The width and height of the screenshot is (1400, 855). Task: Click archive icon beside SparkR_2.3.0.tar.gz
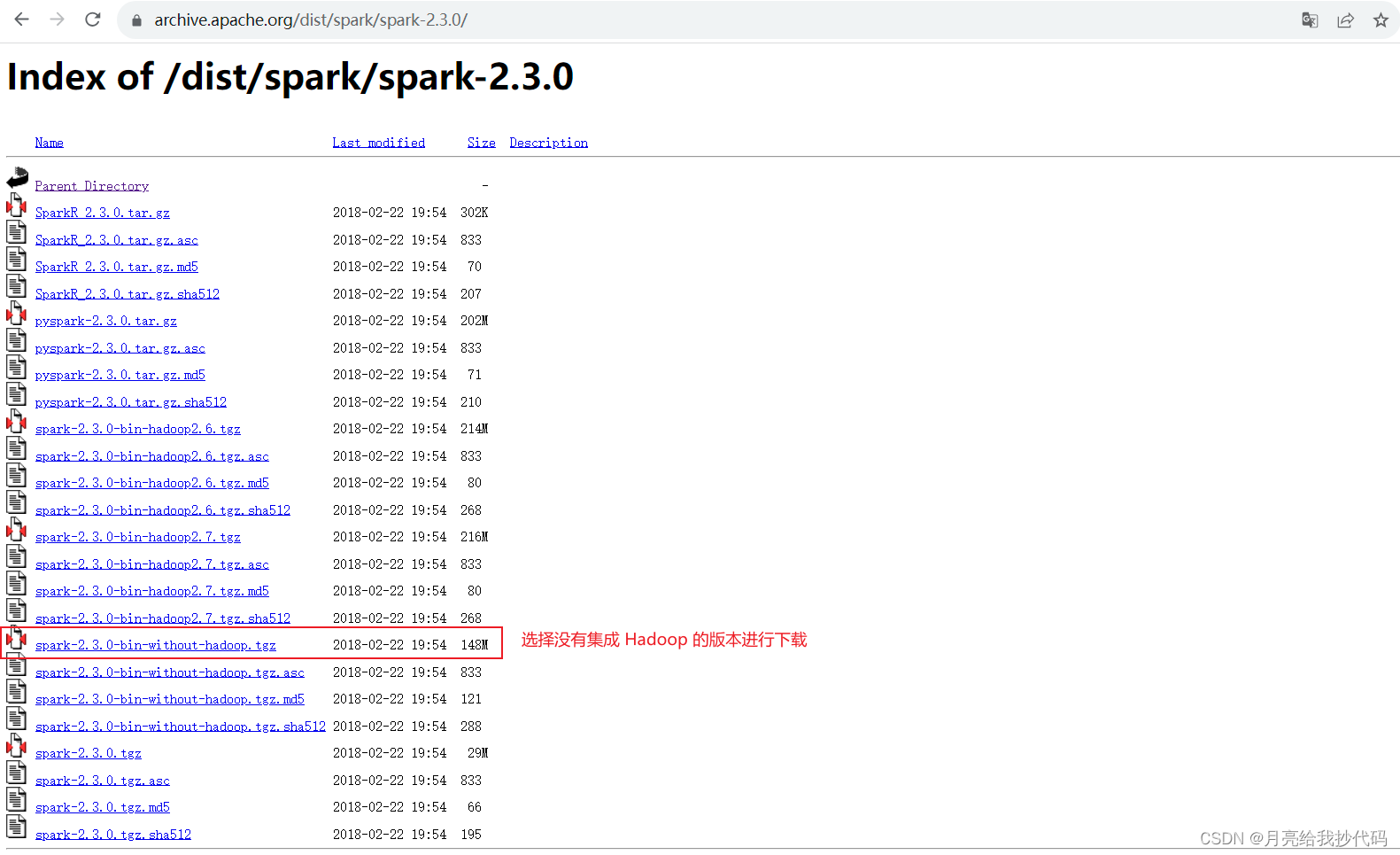(x=17, y=206)
